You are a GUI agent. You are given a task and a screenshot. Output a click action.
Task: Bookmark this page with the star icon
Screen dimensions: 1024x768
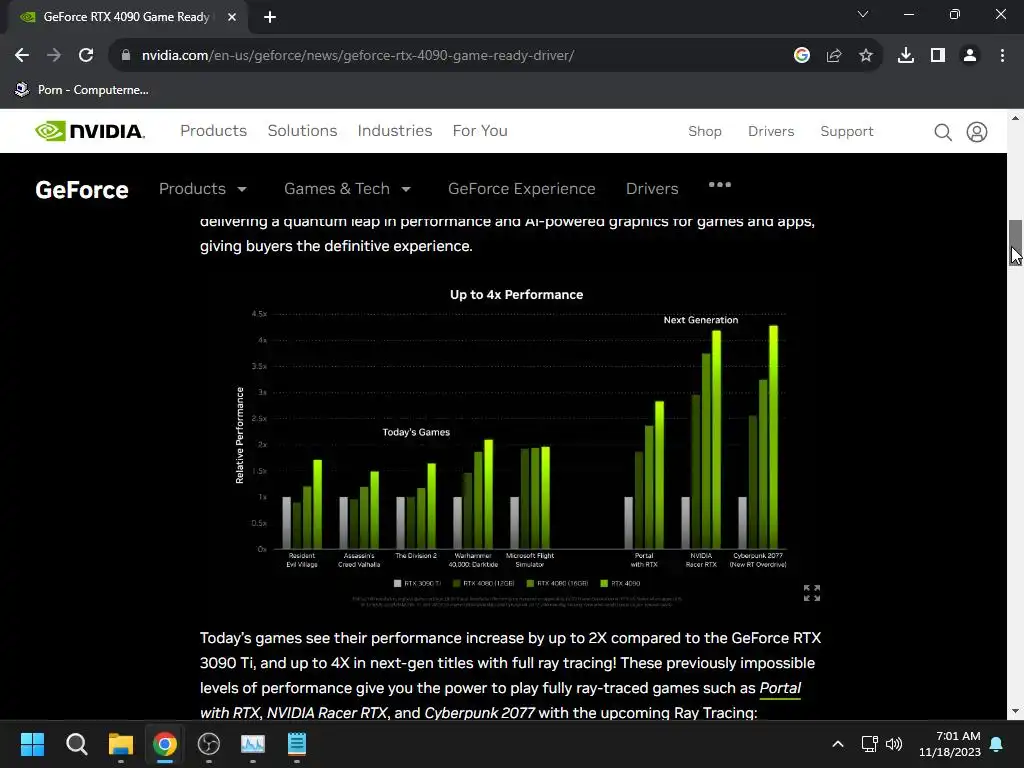pos(866,56)
